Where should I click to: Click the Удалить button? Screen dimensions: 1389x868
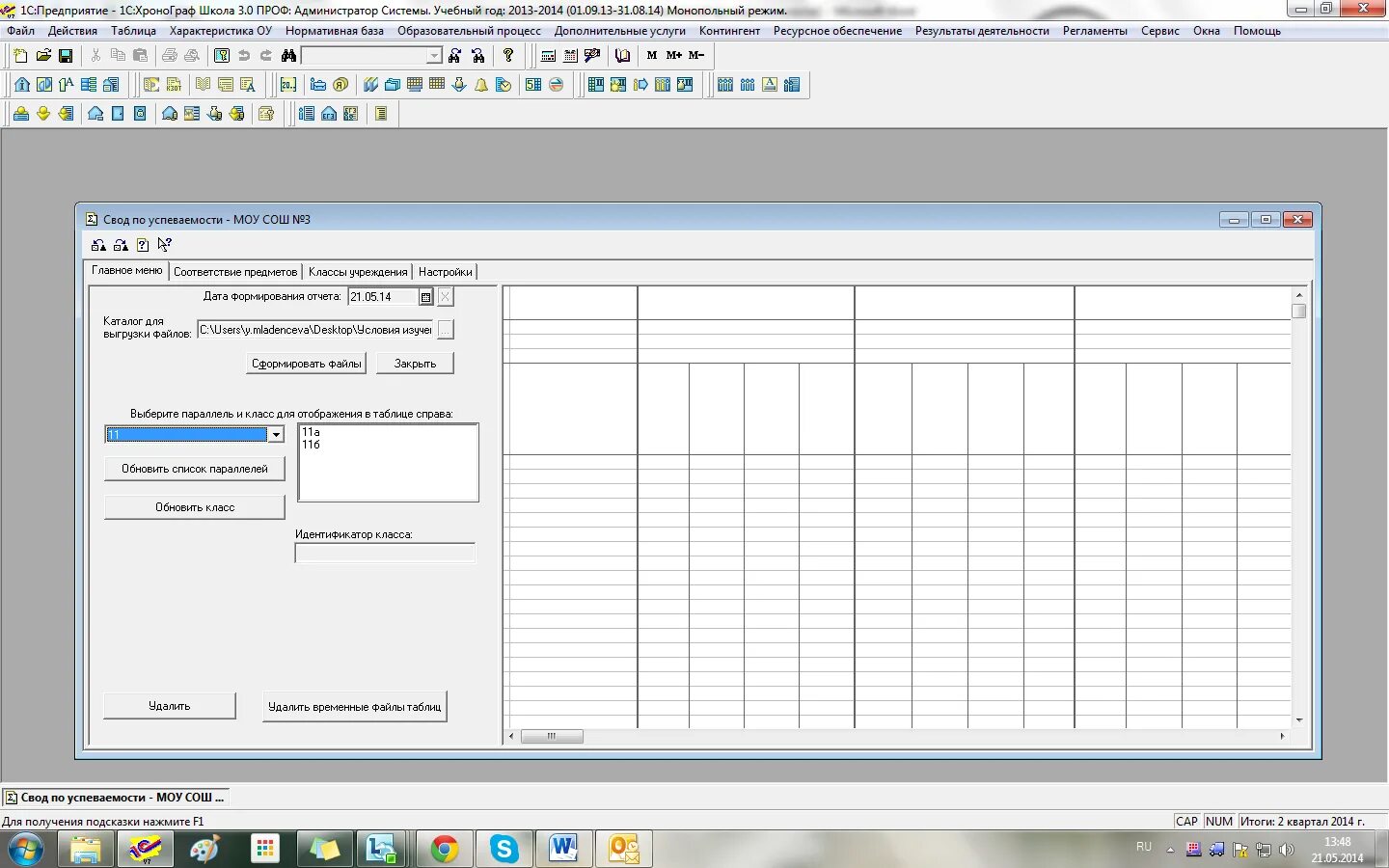(170, 706)
